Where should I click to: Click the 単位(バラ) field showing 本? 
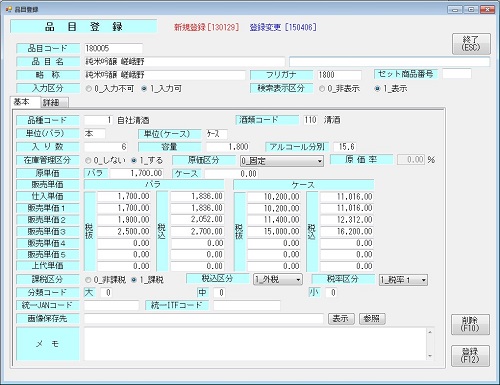click(x=95, y=134)
